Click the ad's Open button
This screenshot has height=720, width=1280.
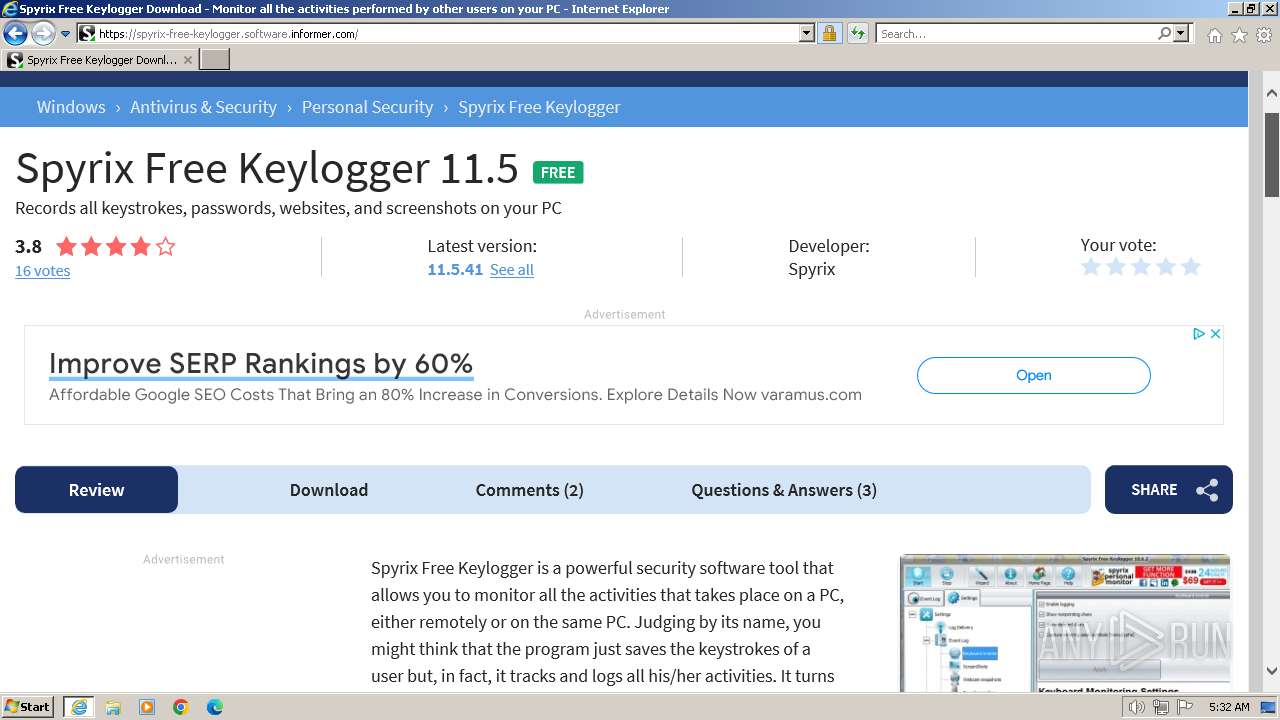[1033, 375]
